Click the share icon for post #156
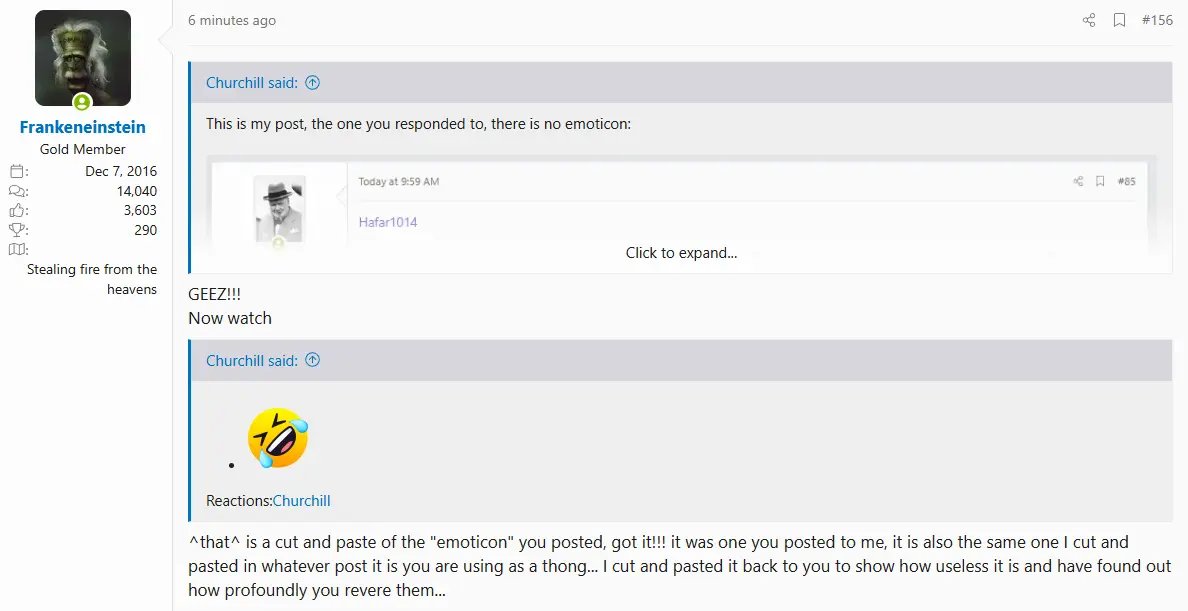The image size is (1188, 611). tap(1089, 20)
